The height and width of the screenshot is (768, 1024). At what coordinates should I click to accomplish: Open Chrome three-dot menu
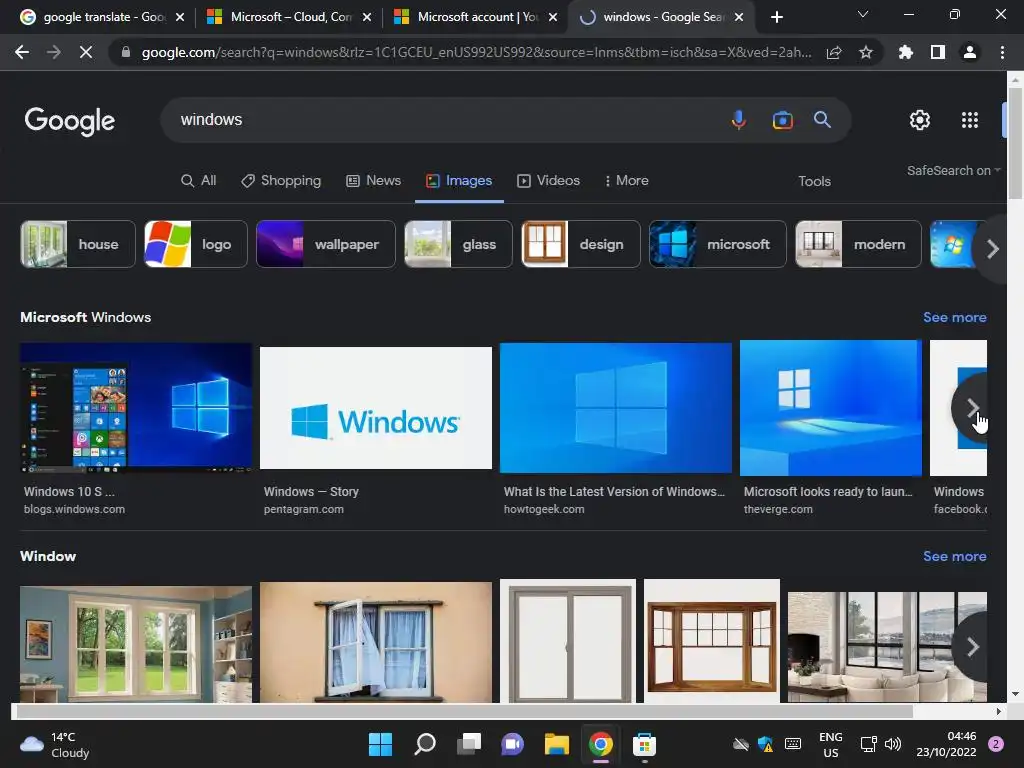pos(1002,52)
